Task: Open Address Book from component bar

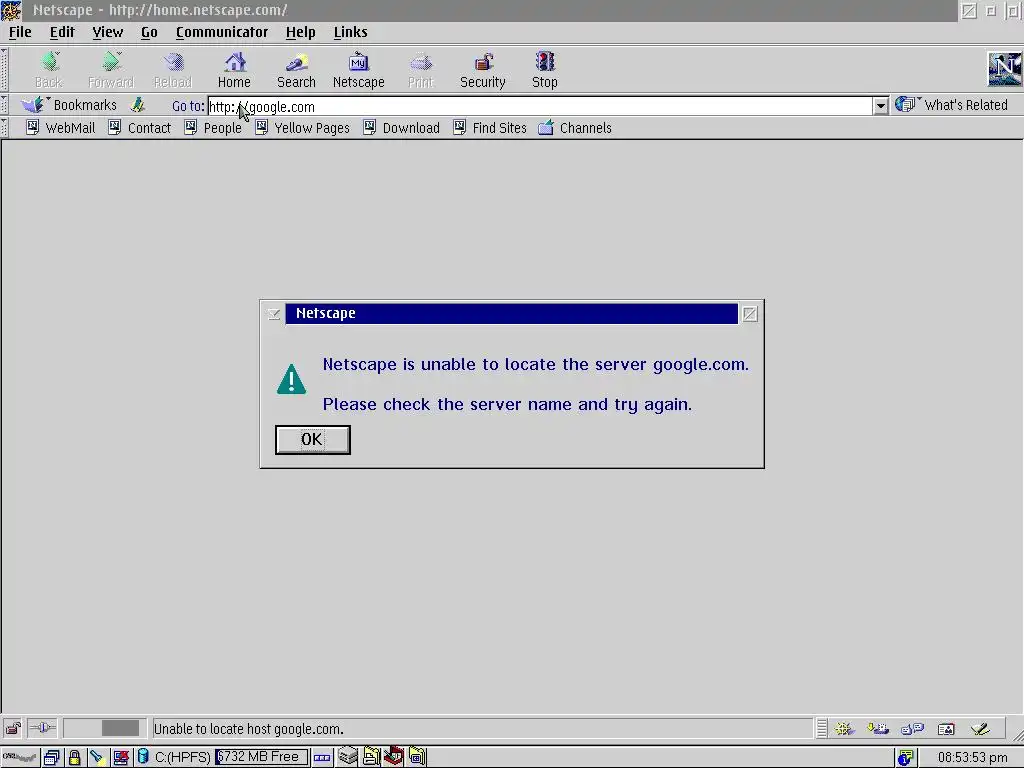Action: (x=946, y=728)
